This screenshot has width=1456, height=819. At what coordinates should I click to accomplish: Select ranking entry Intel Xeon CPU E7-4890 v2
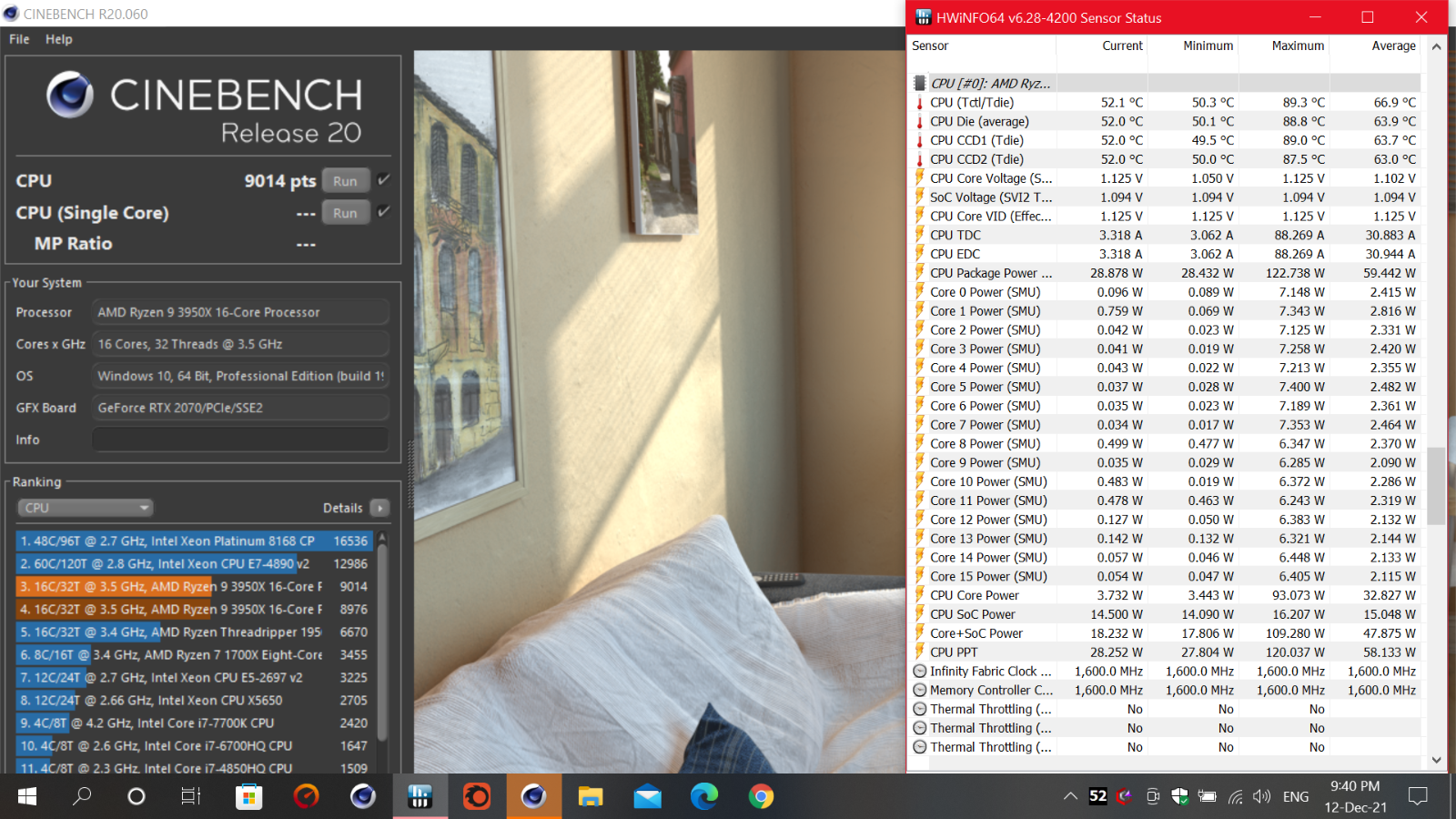point(194,563)
